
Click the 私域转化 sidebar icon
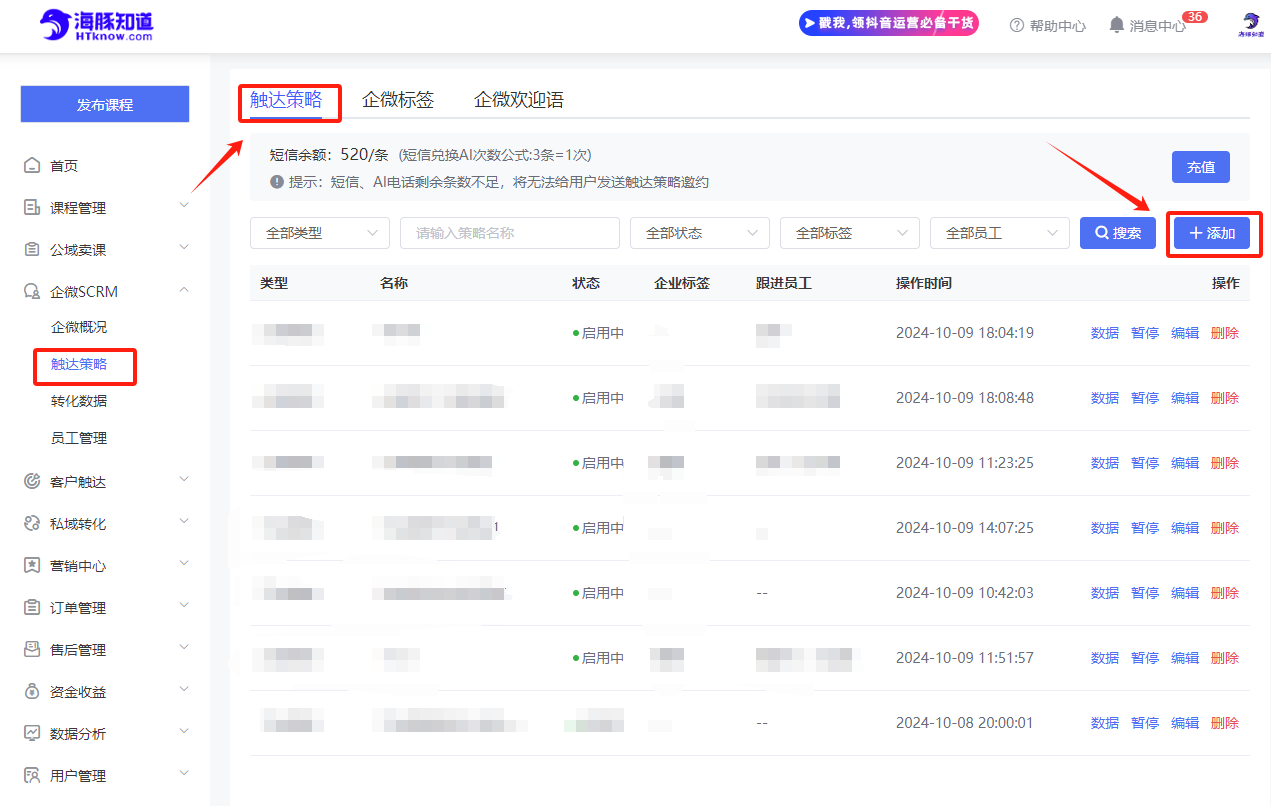pos(32,524)
